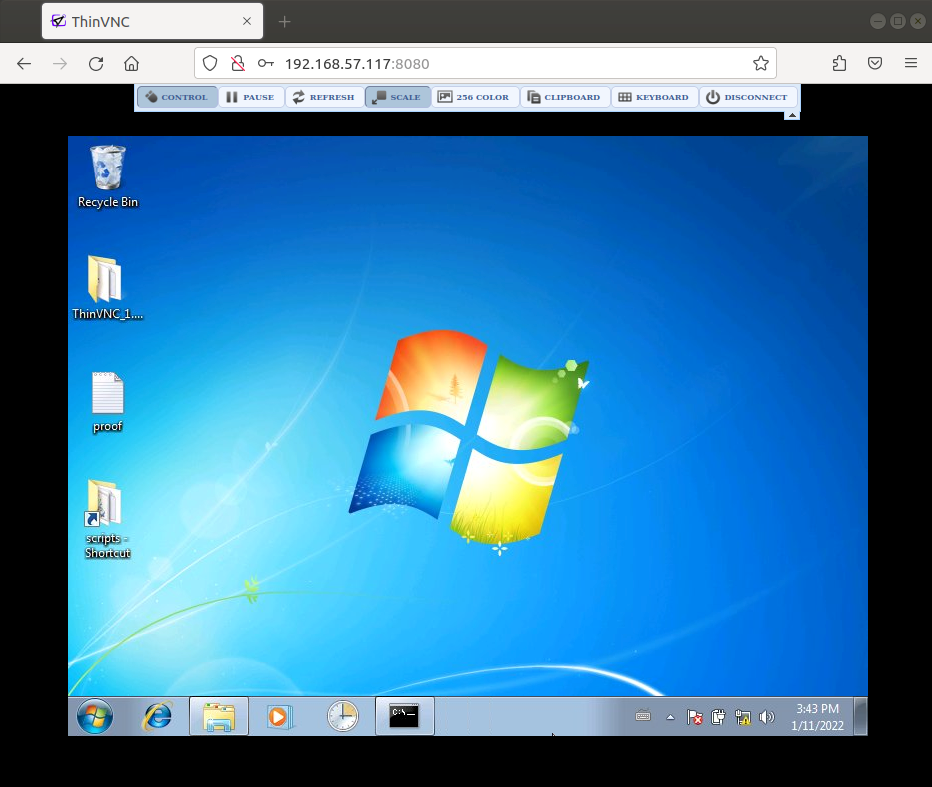Open the tracking protection shield icon
The image size is (932, 787).
click(x=210, y=64)
